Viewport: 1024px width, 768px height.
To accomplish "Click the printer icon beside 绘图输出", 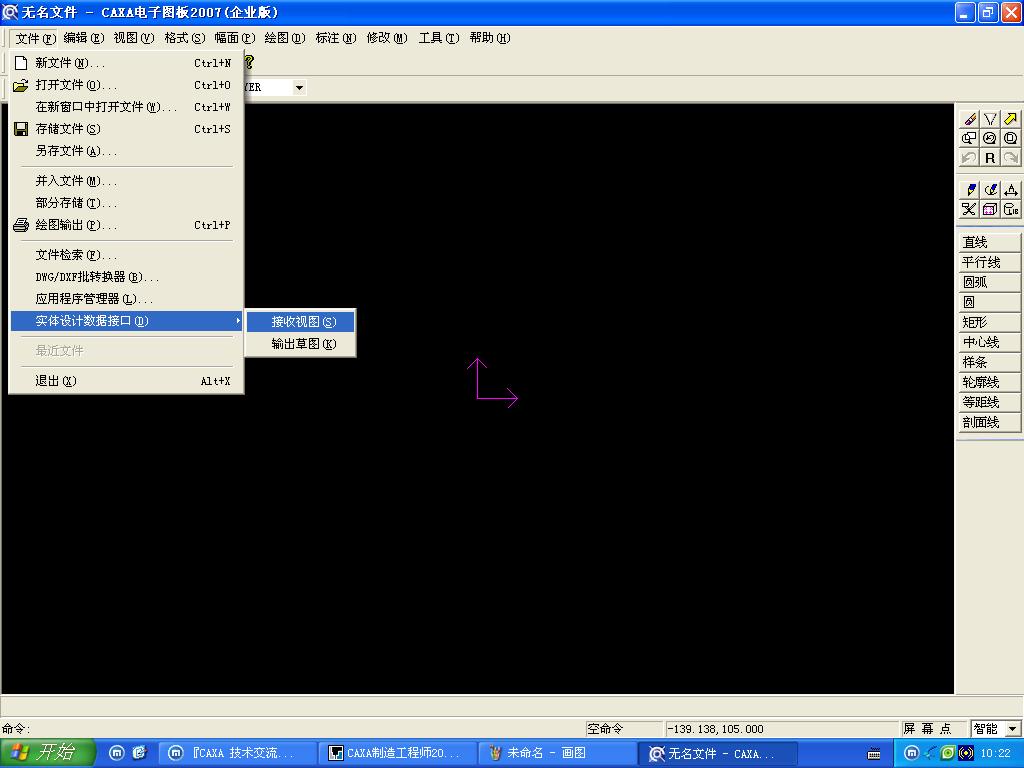I will (x=21, y=225).
